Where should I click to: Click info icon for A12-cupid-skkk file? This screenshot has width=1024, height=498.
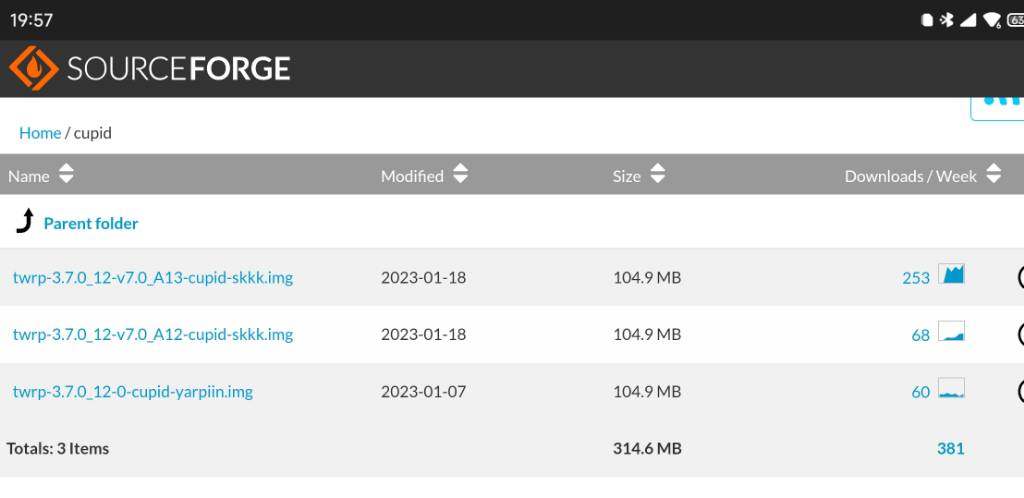coord(1020,334)
